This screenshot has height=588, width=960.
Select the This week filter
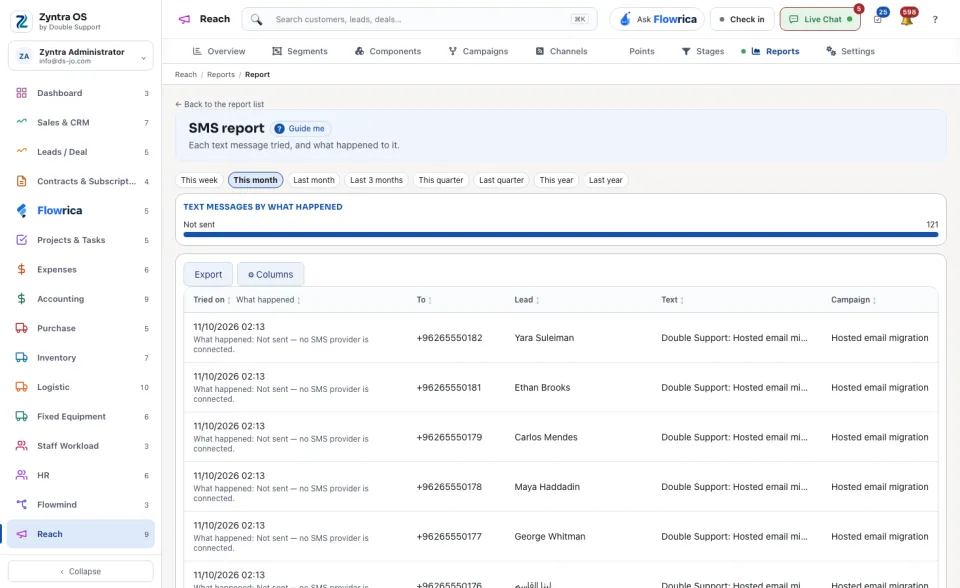(x=199, y=180)
